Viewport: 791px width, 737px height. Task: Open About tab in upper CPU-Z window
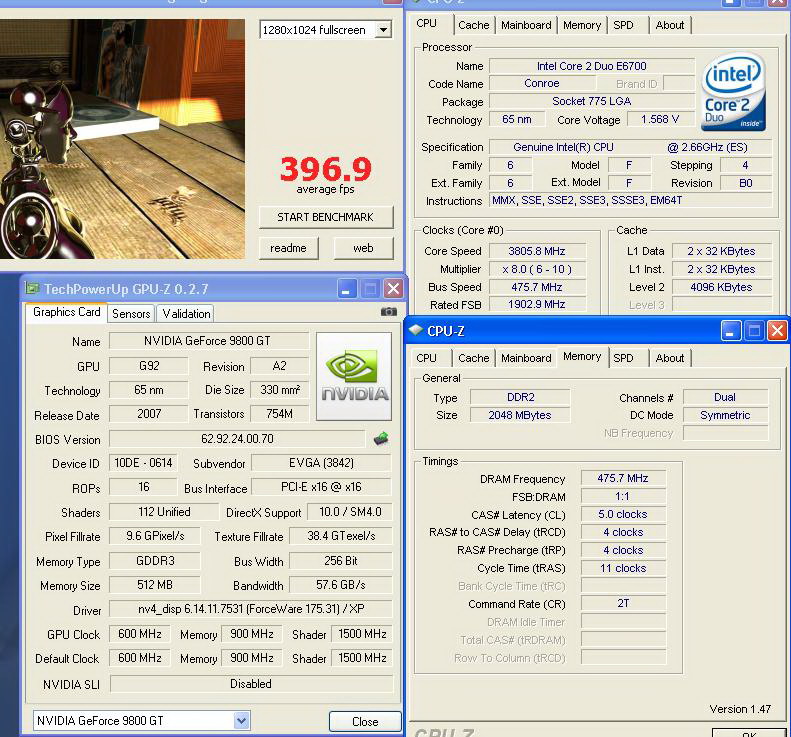point(670,25)
